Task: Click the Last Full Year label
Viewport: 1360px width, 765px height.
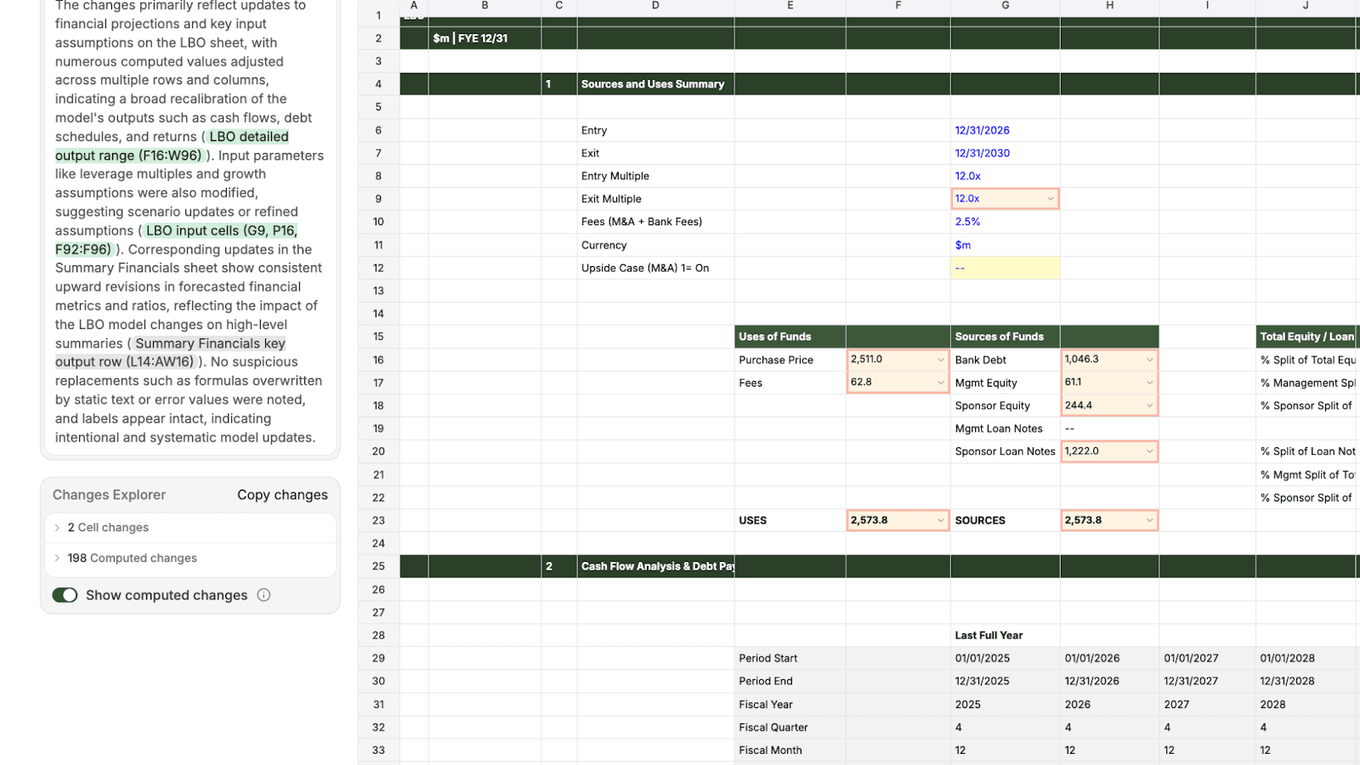Action: 1005,635
